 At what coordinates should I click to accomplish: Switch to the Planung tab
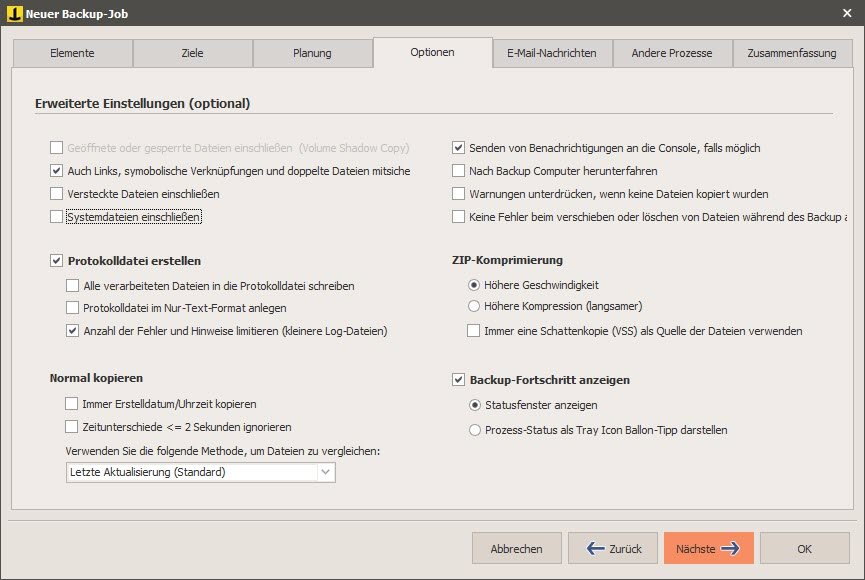pyautogui.click(x=312, y=53)
